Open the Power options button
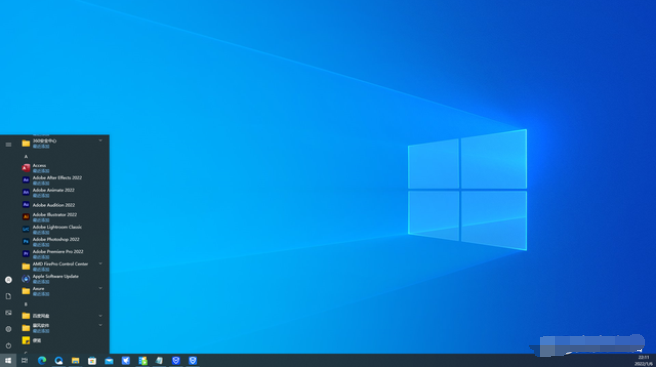657x367 pixels. click(8, 346)
